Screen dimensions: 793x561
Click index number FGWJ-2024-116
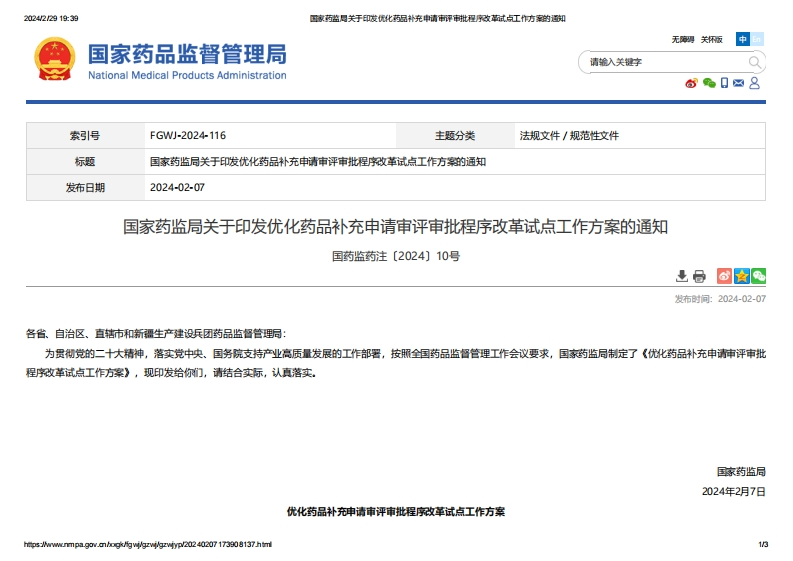188,135
